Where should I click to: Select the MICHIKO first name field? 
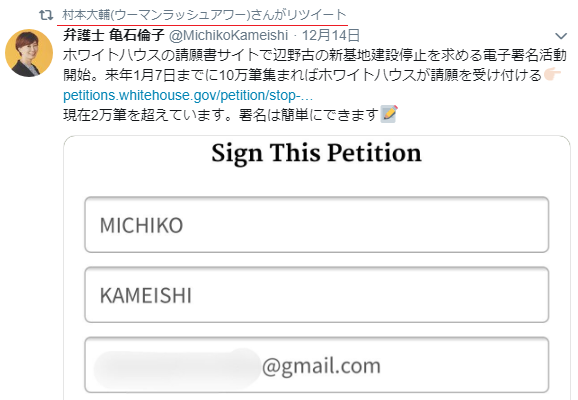pyautogui.click(x=317, y=225)
